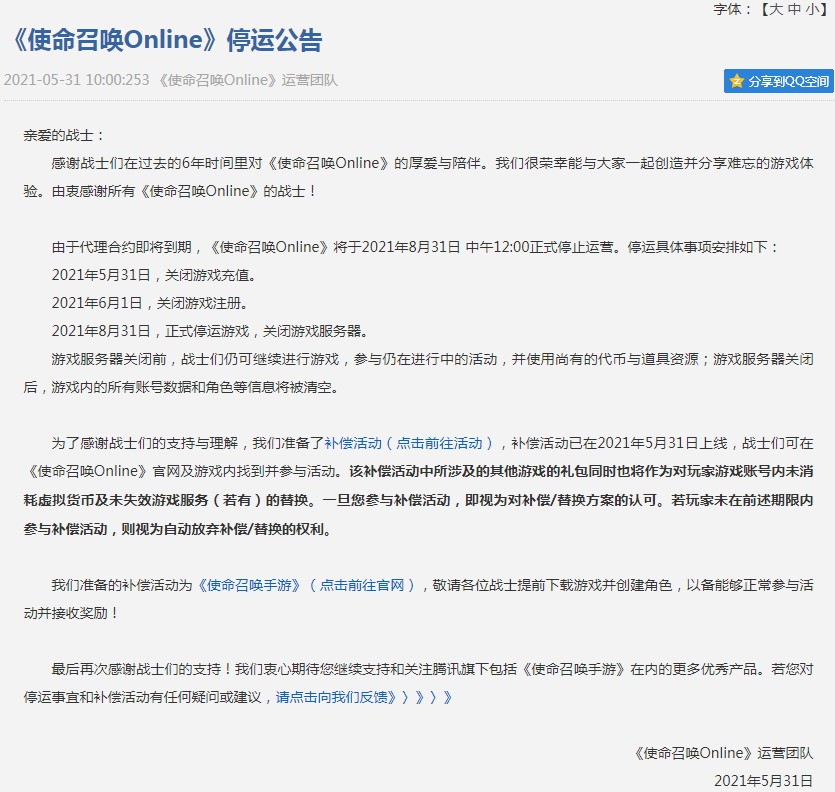Click 分享到QQ空间 share button
The width and height of the screenshot is (835, 792).
click(778, 81)
